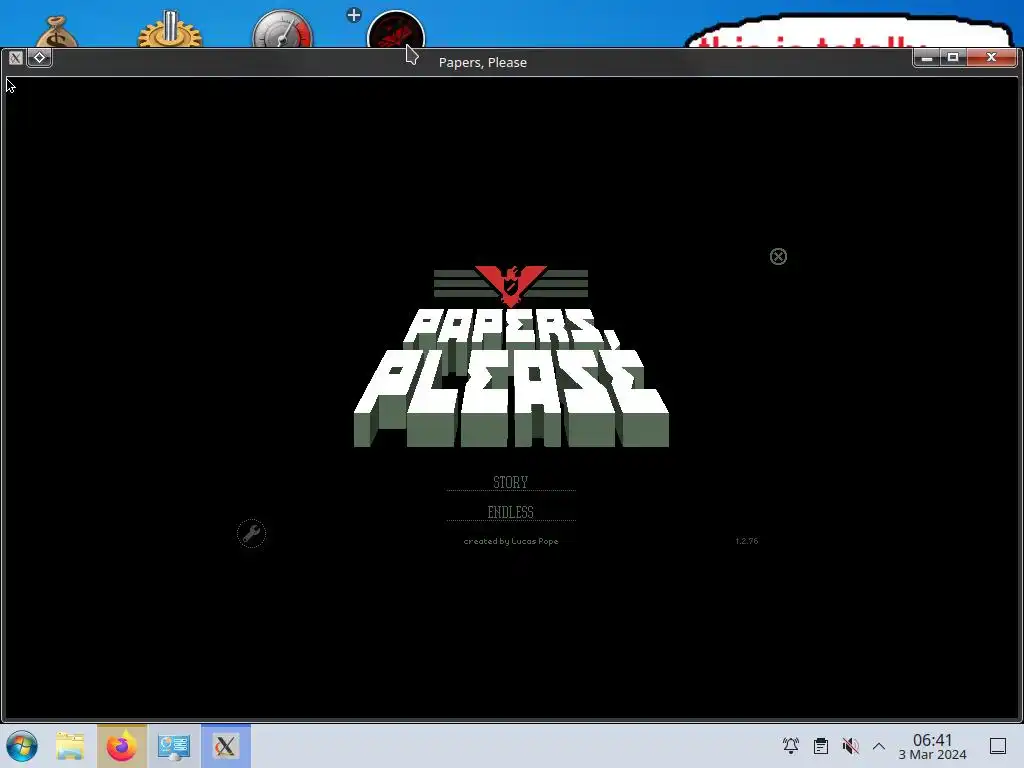Image resolution: width=1024 pixels, height=768 pixels.
Task: Open the X window menu icon in titlebar
Action: pyautogui.click(x=16, y=57)
